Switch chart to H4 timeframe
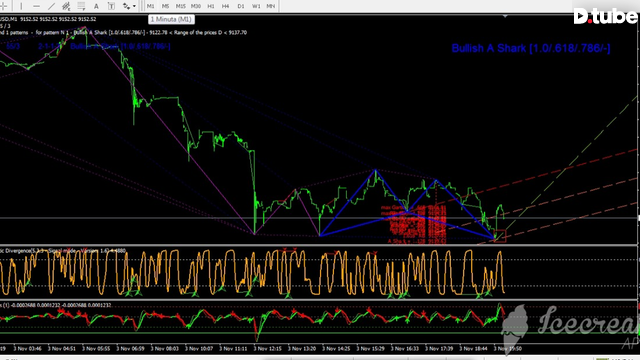The image size is (640, 360). point(225,6)
